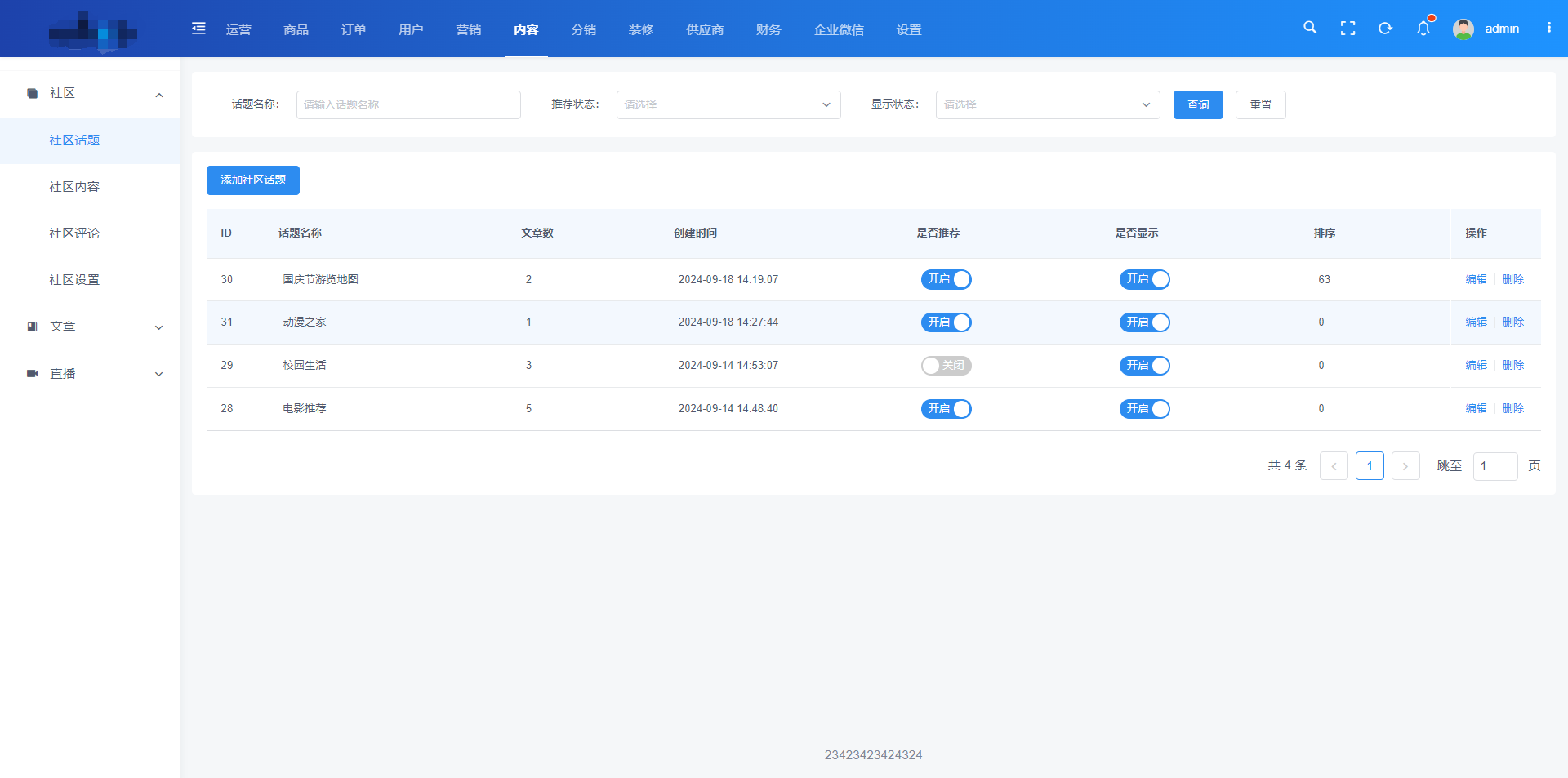The image size is (1568, 778).
Task: Open the vertical more-options icon
Action: coord(1548,28)
